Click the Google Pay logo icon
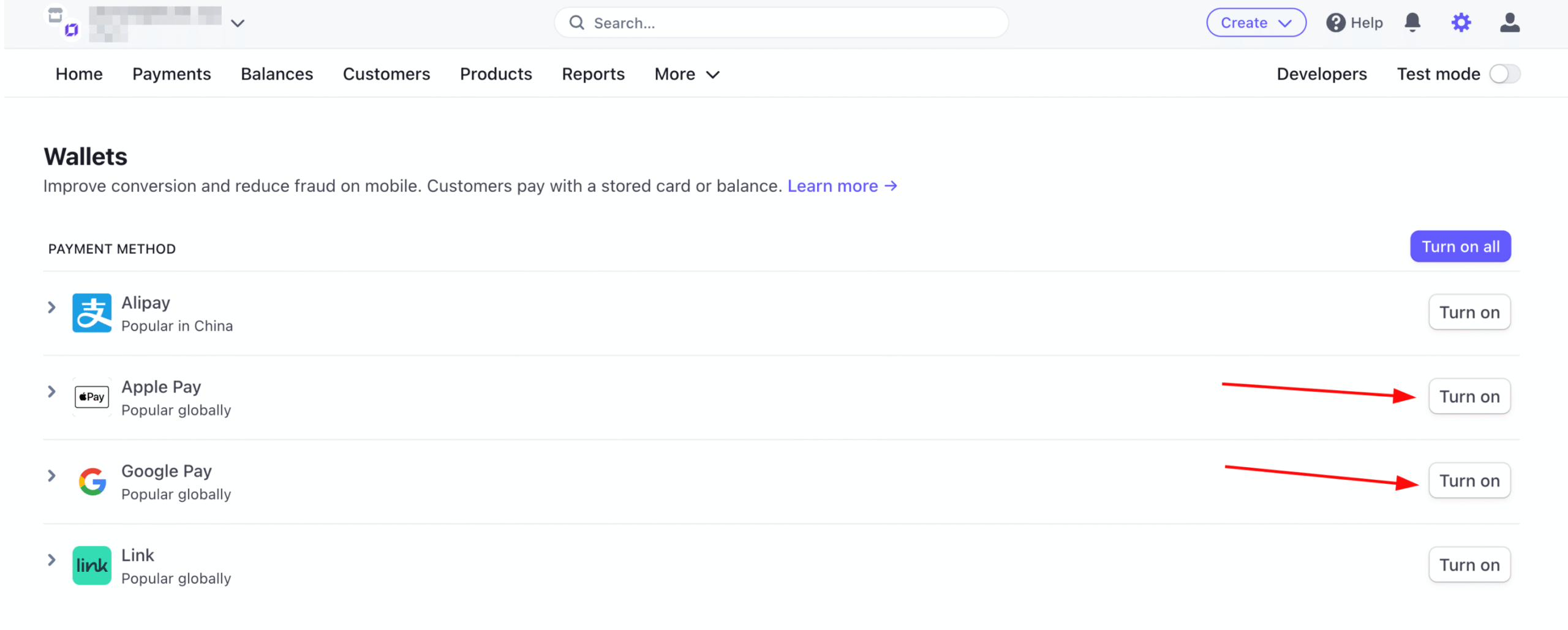This screenshot has width=1568, height=630. [x=92, y=481]
